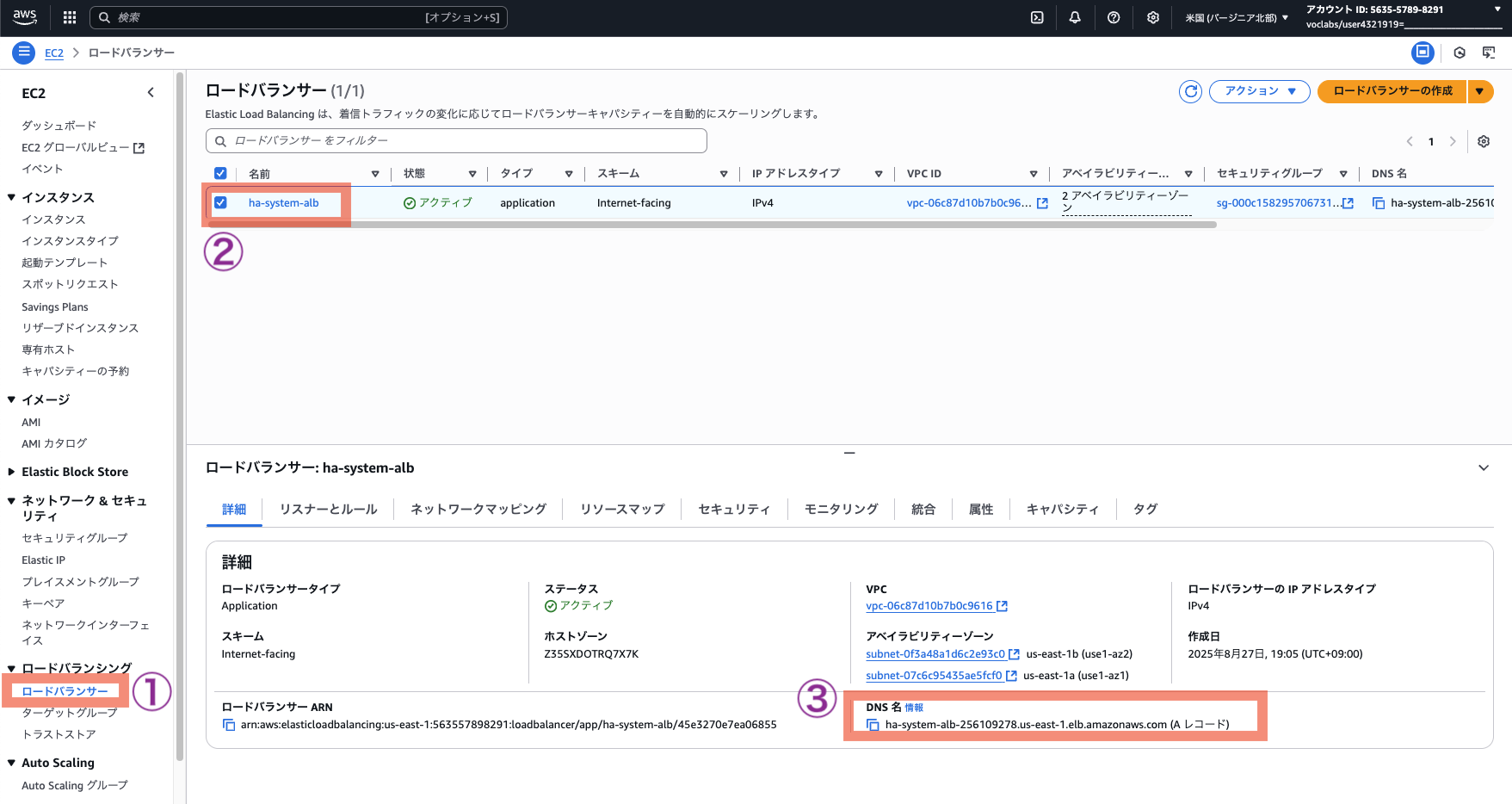Click the side navigation vertical scrollbar

180,417
